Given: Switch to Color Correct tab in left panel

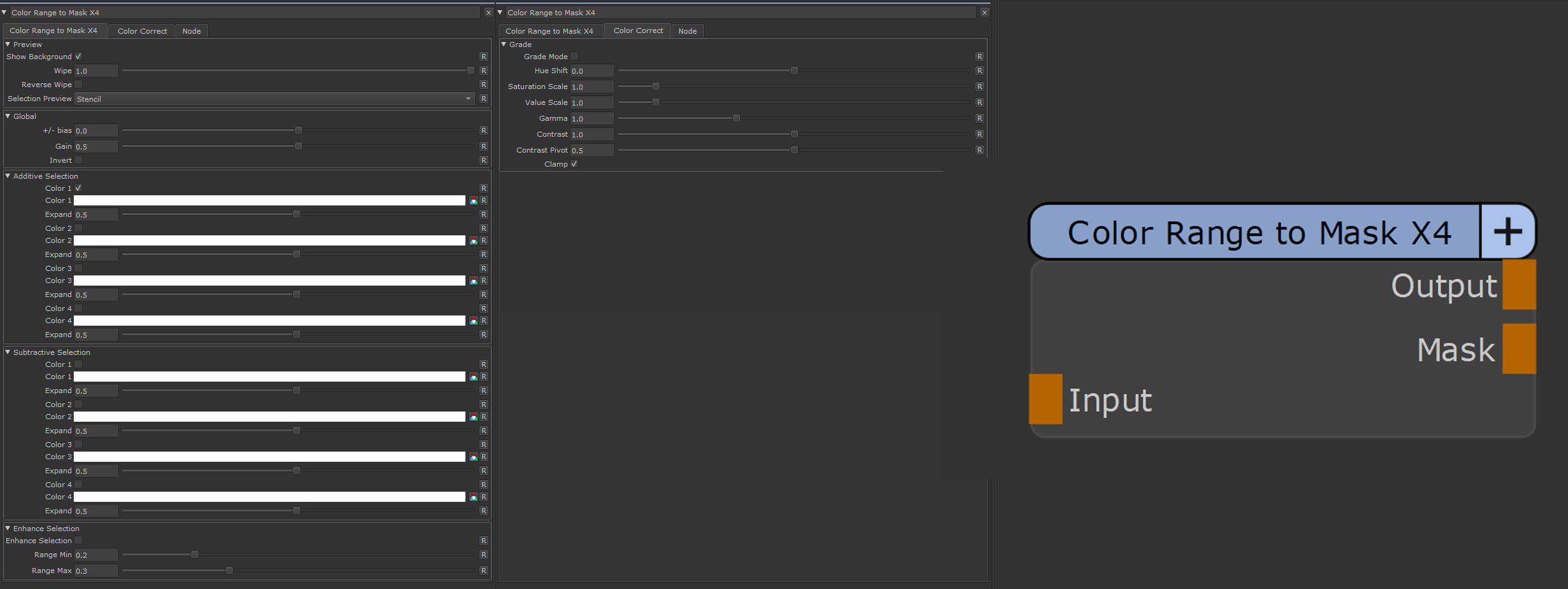Looking at the screenshot, I should click(x=142, y=31).
